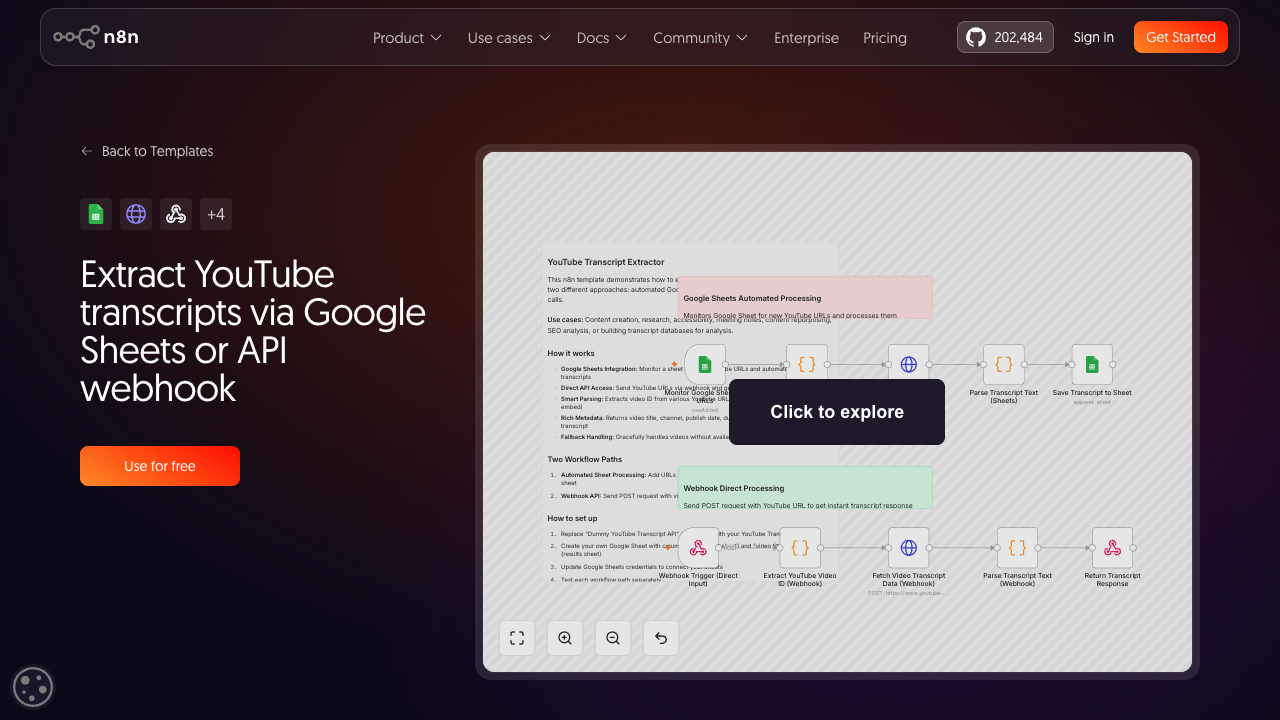The width and height of the screenshot is (1280, 720).
Task: Select the Save Transcript to Sheet node
Action: (1092, 365)
